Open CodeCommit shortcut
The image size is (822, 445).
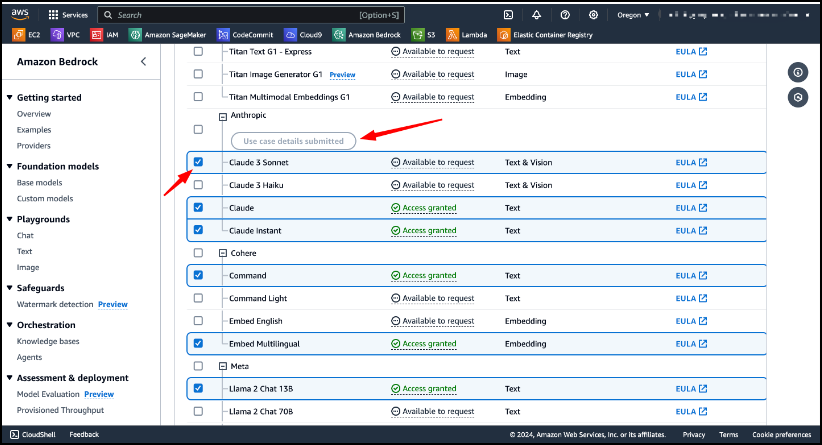click(245, 35)
